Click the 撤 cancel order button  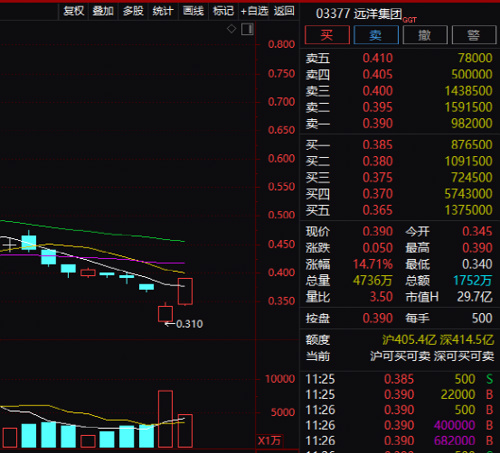425,35
